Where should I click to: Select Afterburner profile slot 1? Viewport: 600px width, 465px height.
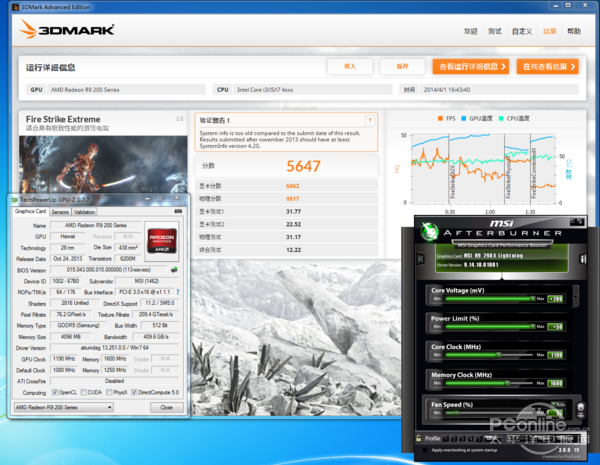[446, 439]
